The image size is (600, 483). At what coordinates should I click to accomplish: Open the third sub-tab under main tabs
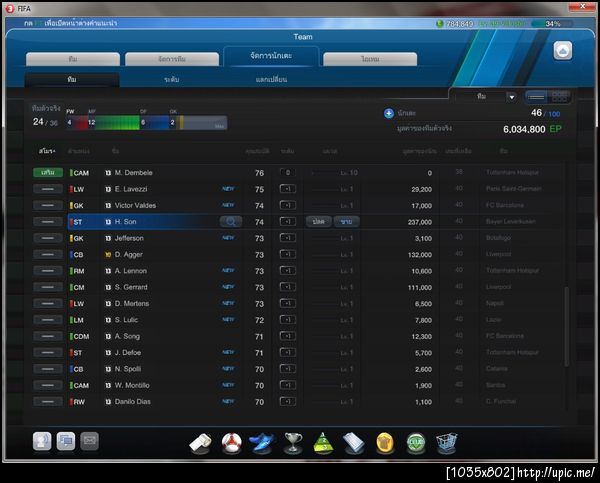[x=271, y=79]
